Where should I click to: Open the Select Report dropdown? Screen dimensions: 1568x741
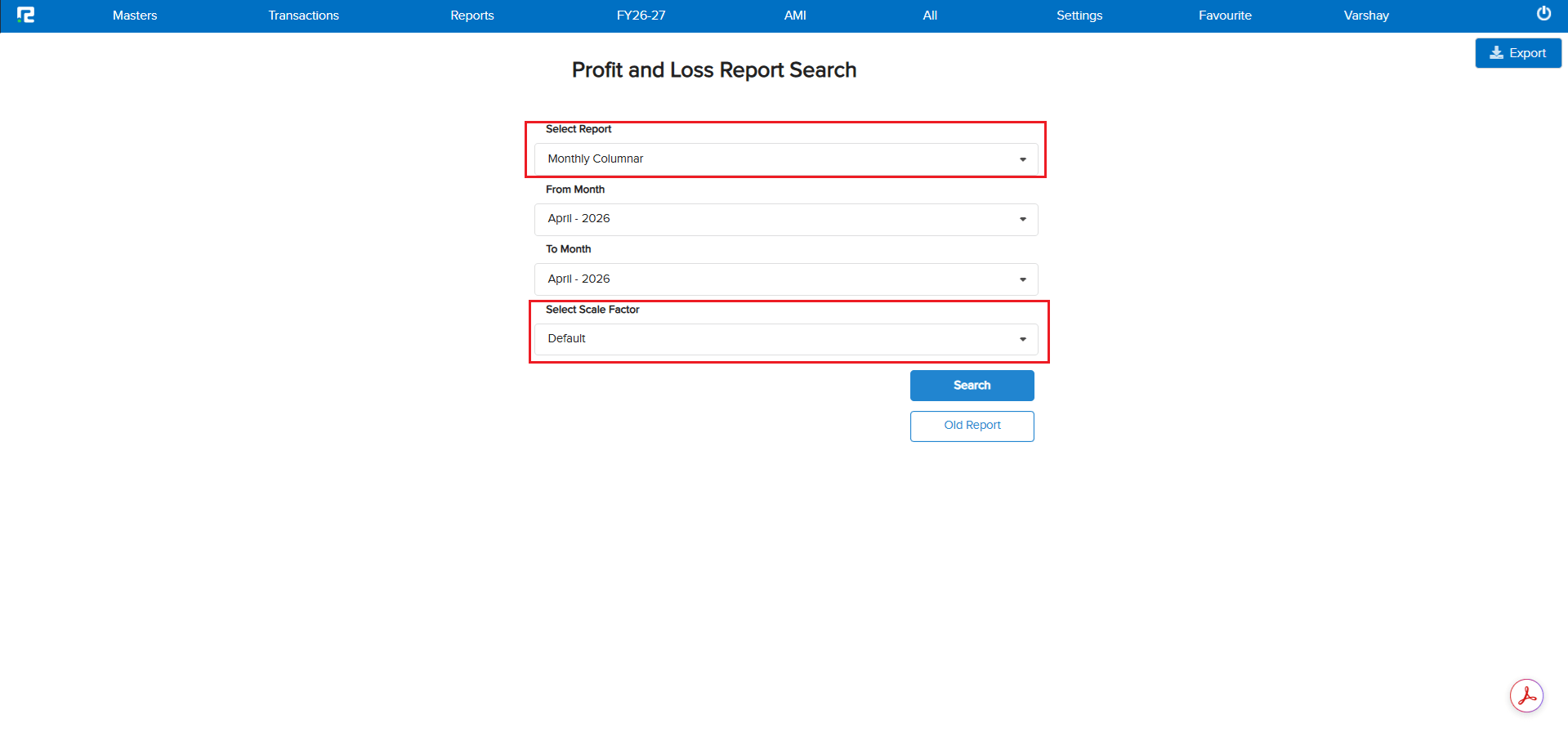click(x=786, y=159)
